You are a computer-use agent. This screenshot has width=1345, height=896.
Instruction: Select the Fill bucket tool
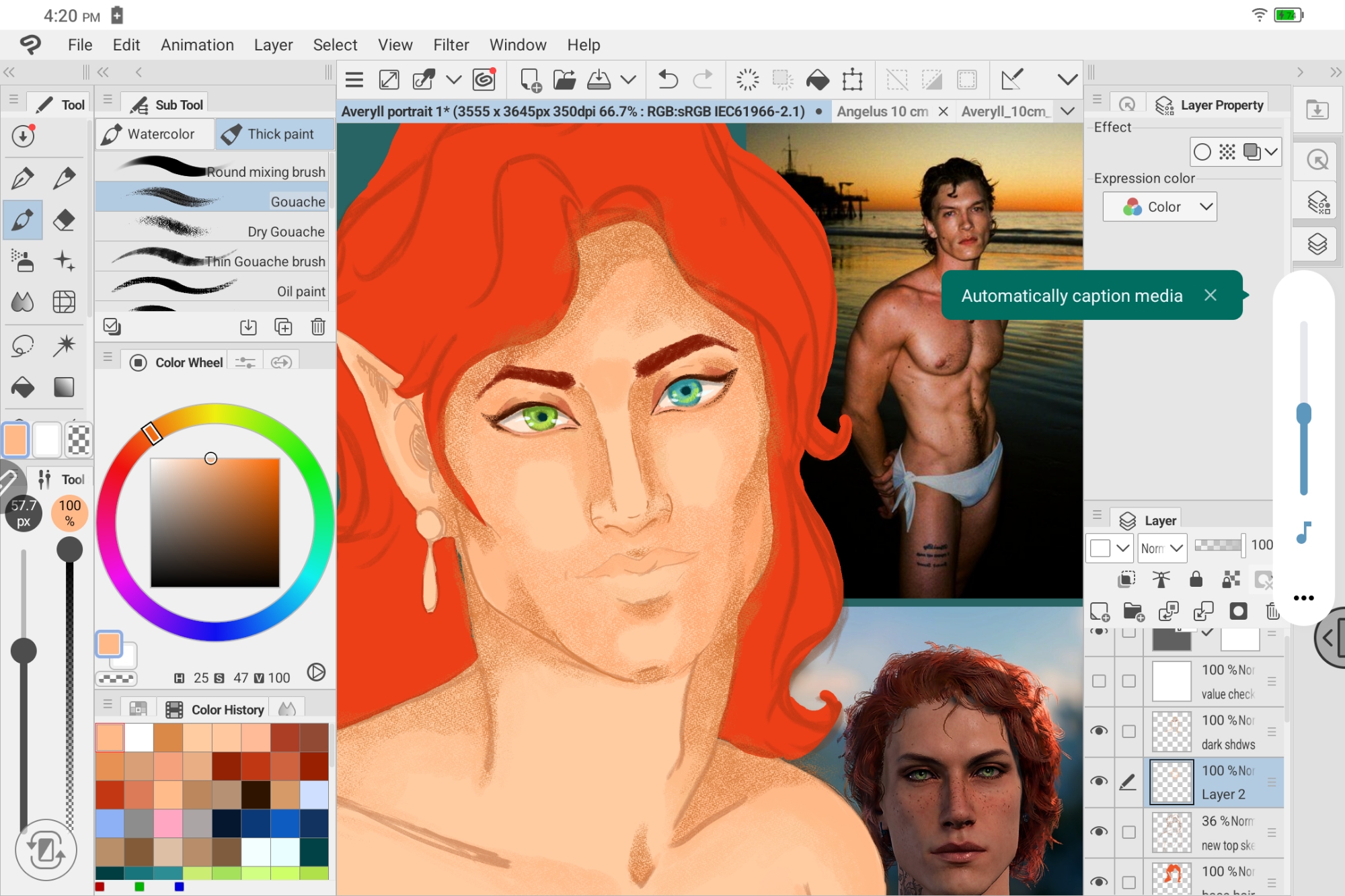(23, 387)
